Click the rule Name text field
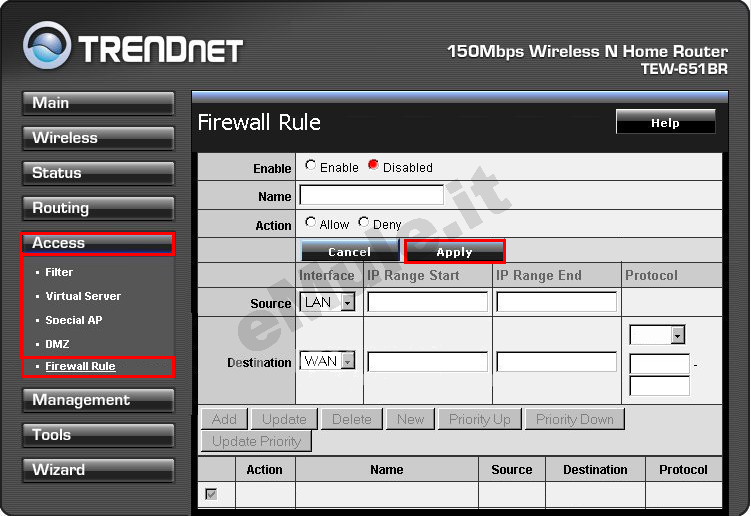The width and height of the screenshot is (751, 516). (x=372, y=195)
